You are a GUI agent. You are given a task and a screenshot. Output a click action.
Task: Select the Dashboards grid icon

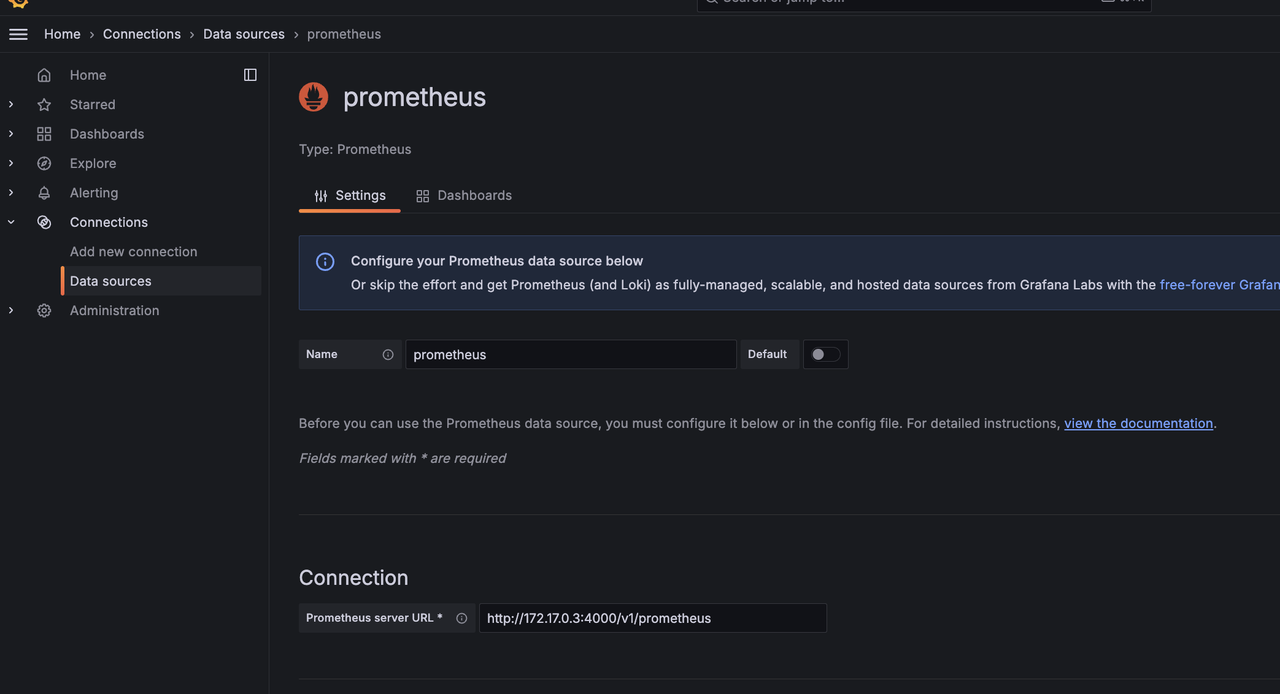[x=44, y=133]
